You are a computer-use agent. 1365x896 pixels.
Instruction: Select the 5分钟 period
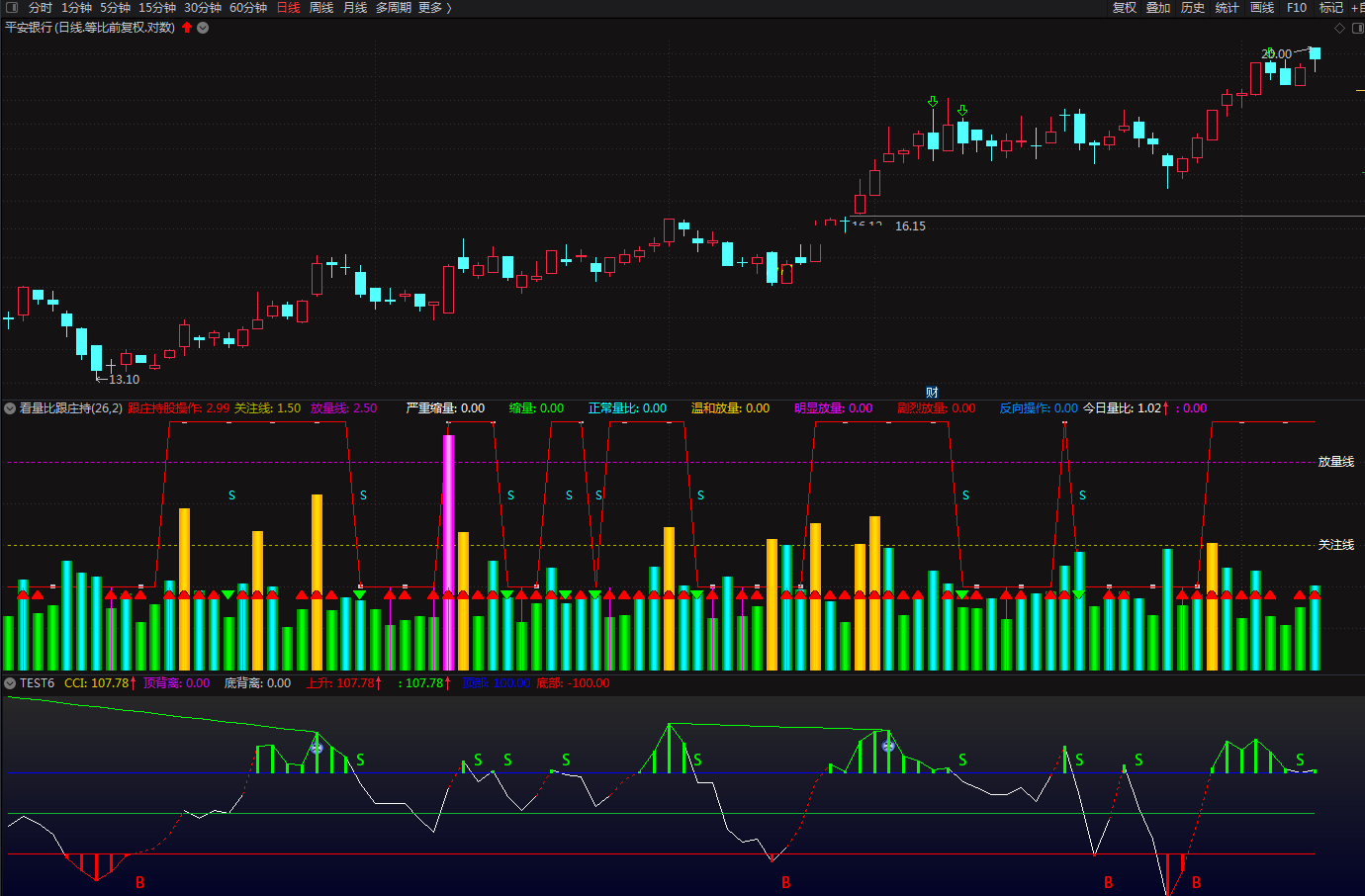pyautogui.click(x=115, y=8)
